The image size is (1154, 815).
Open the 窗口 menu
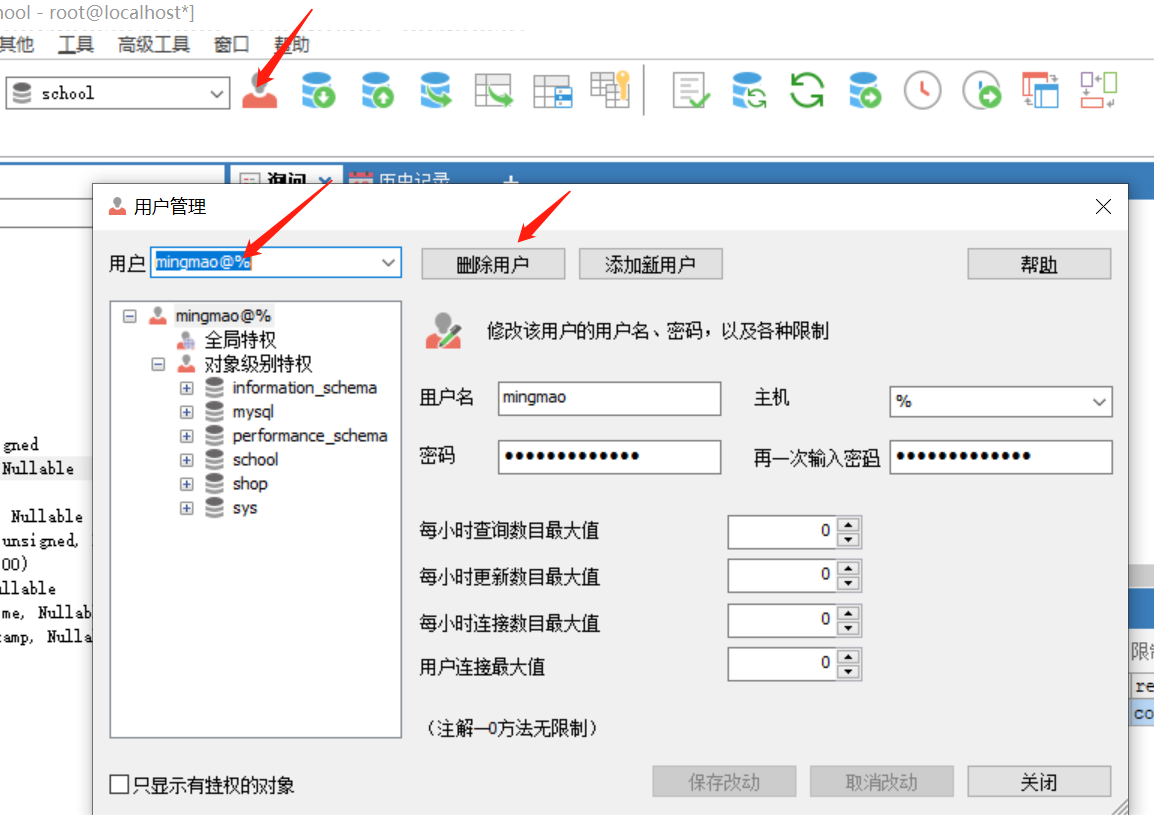click(x=232, y=45)
